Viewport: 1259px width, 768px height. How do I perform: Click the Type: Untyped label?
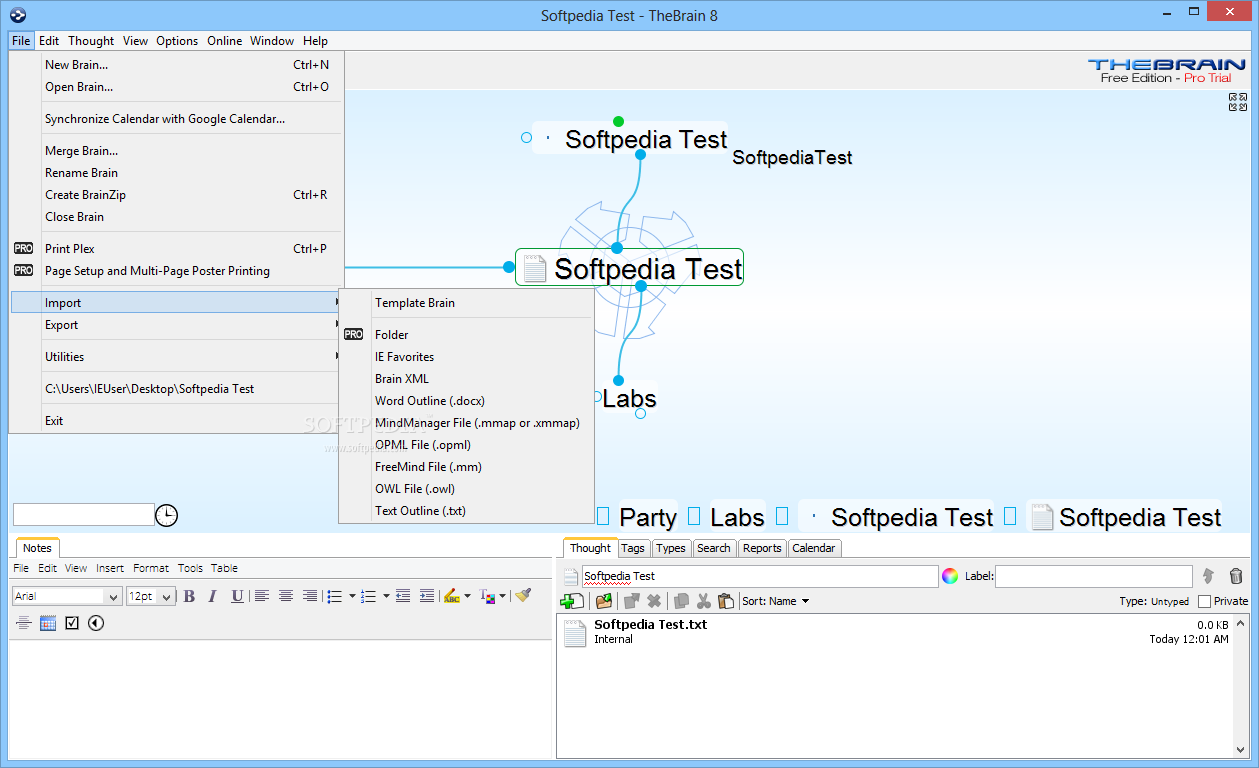(1154, 601)
